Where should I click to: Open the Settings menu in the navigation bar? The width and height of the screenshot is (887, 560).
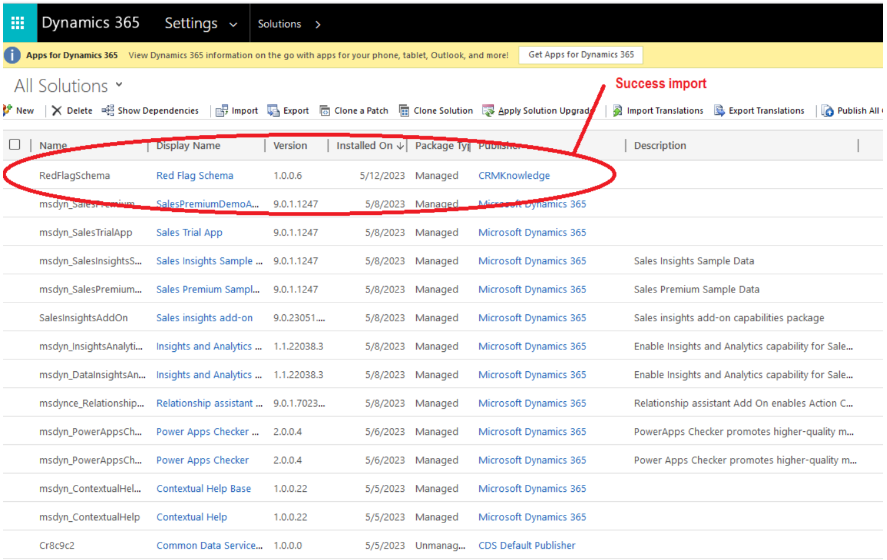(191, 23)
